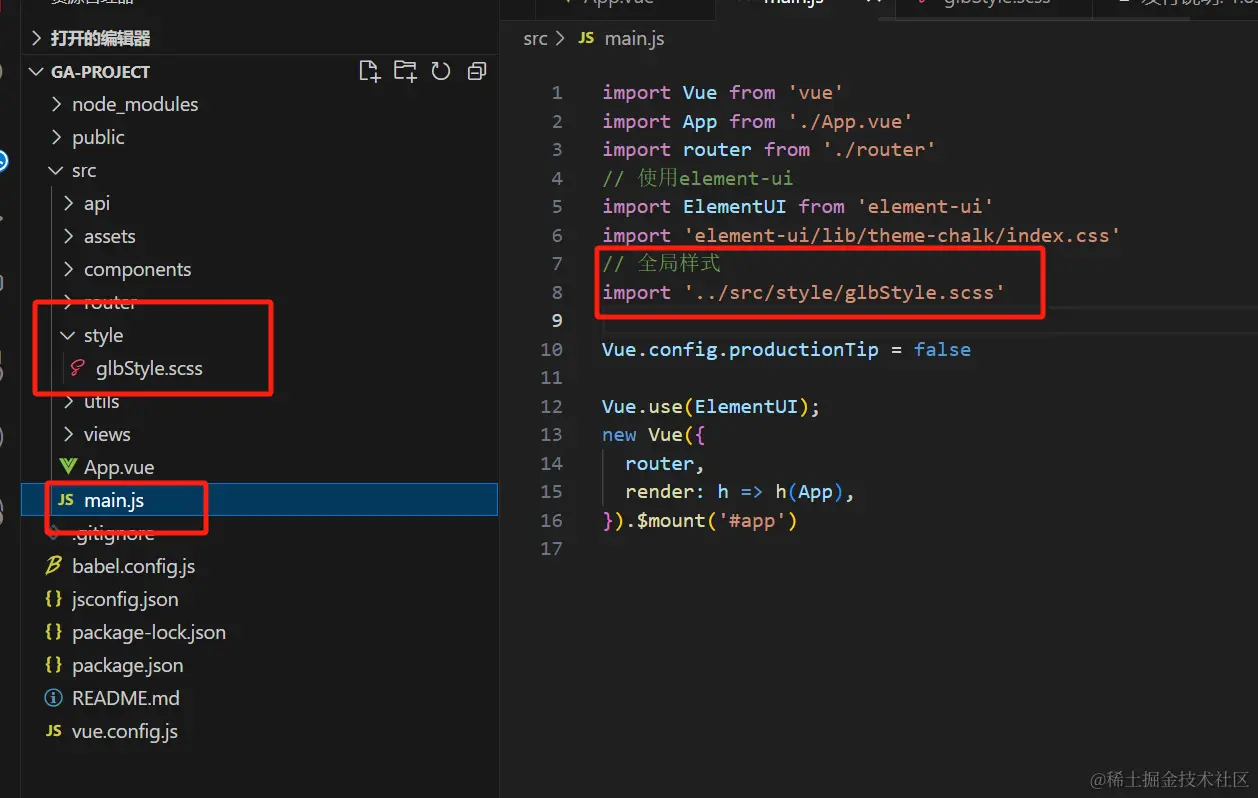1258x798 pixels.
Task: Click the info icon beside README.md
Action: [x=54, y=698]
